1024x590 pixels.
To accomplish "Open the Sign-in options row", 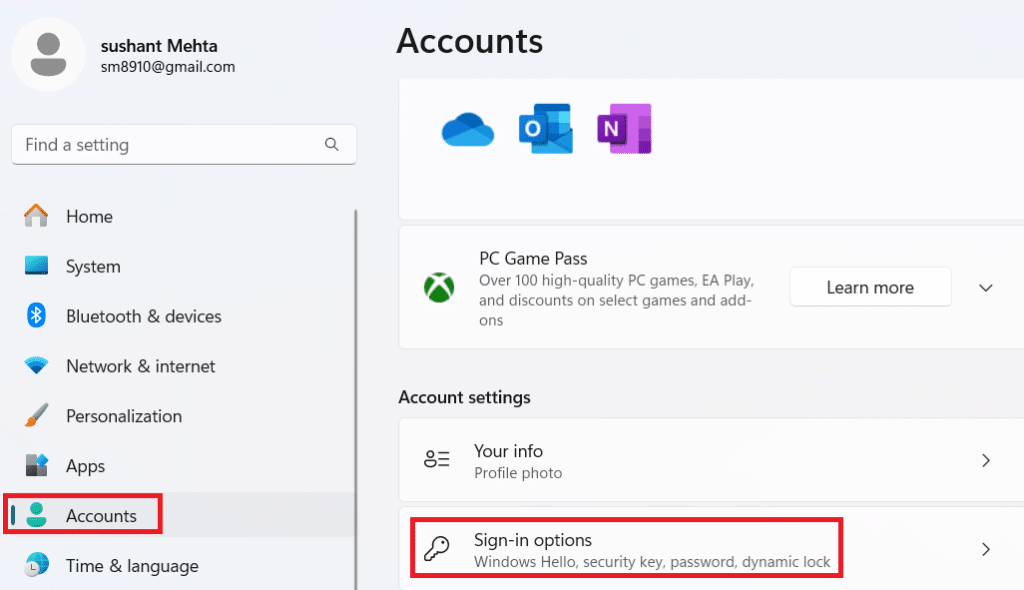I will [711, 549].
